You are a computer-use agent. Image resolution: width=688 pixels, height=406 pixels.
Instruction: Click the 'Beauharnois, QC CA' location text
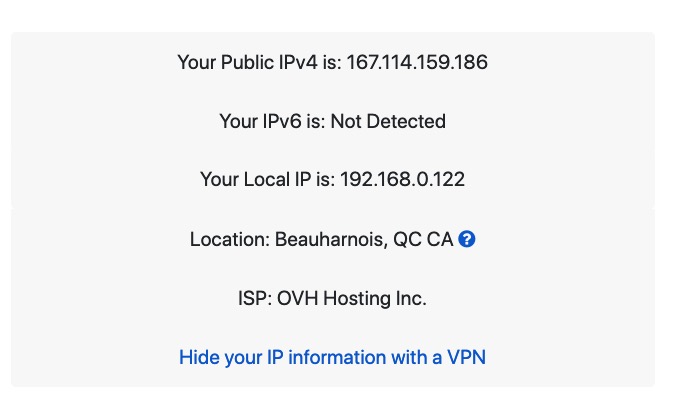pos(367,240)
